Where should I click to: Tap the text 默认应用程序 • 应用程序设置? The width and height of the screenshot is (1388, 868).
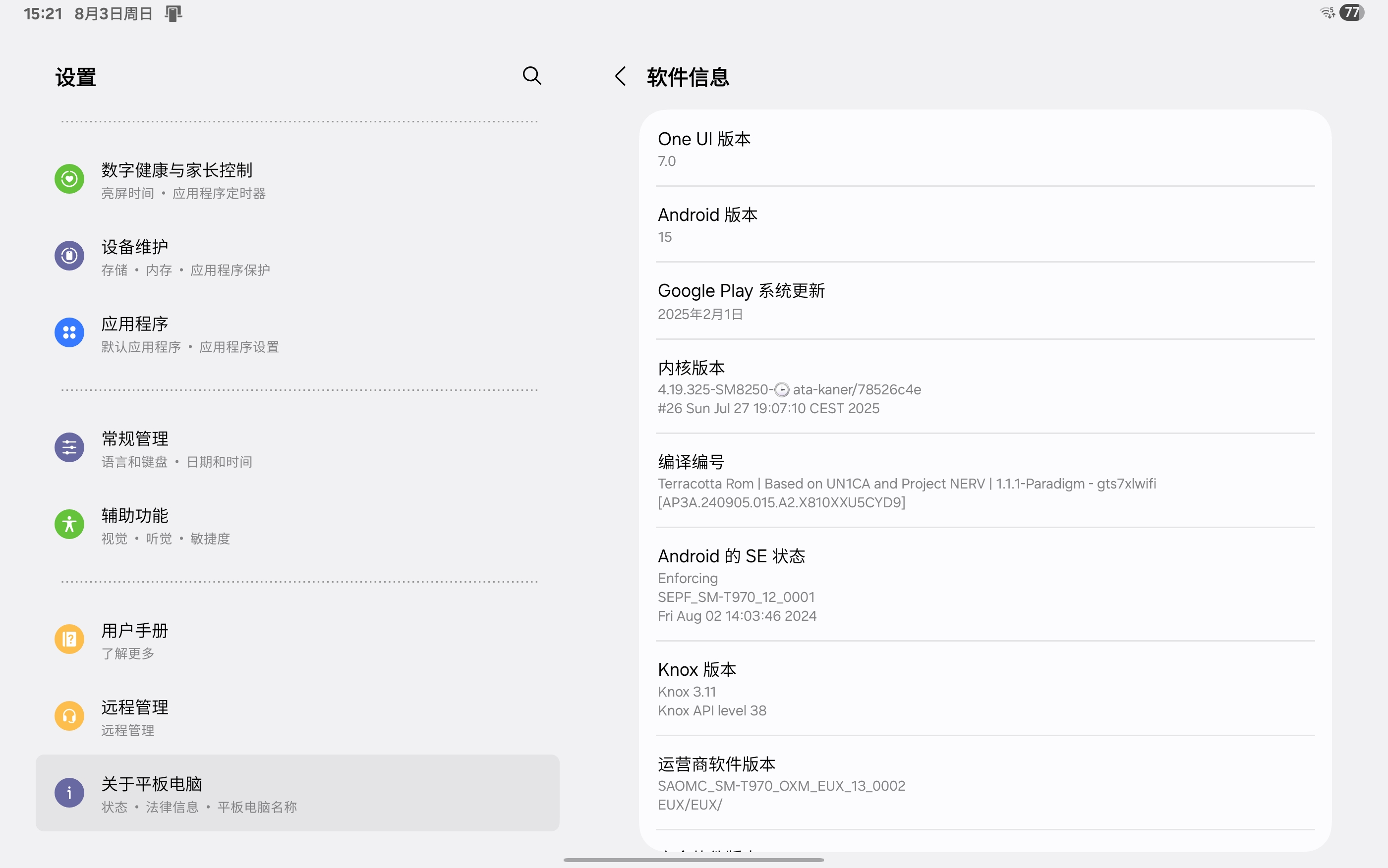click(x=190, y=347)
